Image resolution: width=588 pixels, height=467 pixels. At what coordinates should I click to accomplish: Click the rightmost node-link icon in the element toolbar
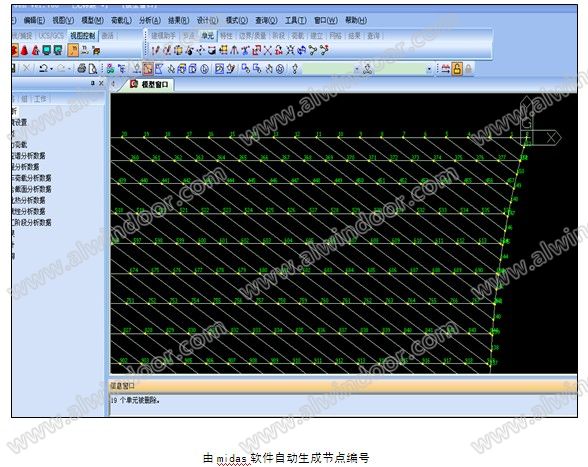coord(324,50)
